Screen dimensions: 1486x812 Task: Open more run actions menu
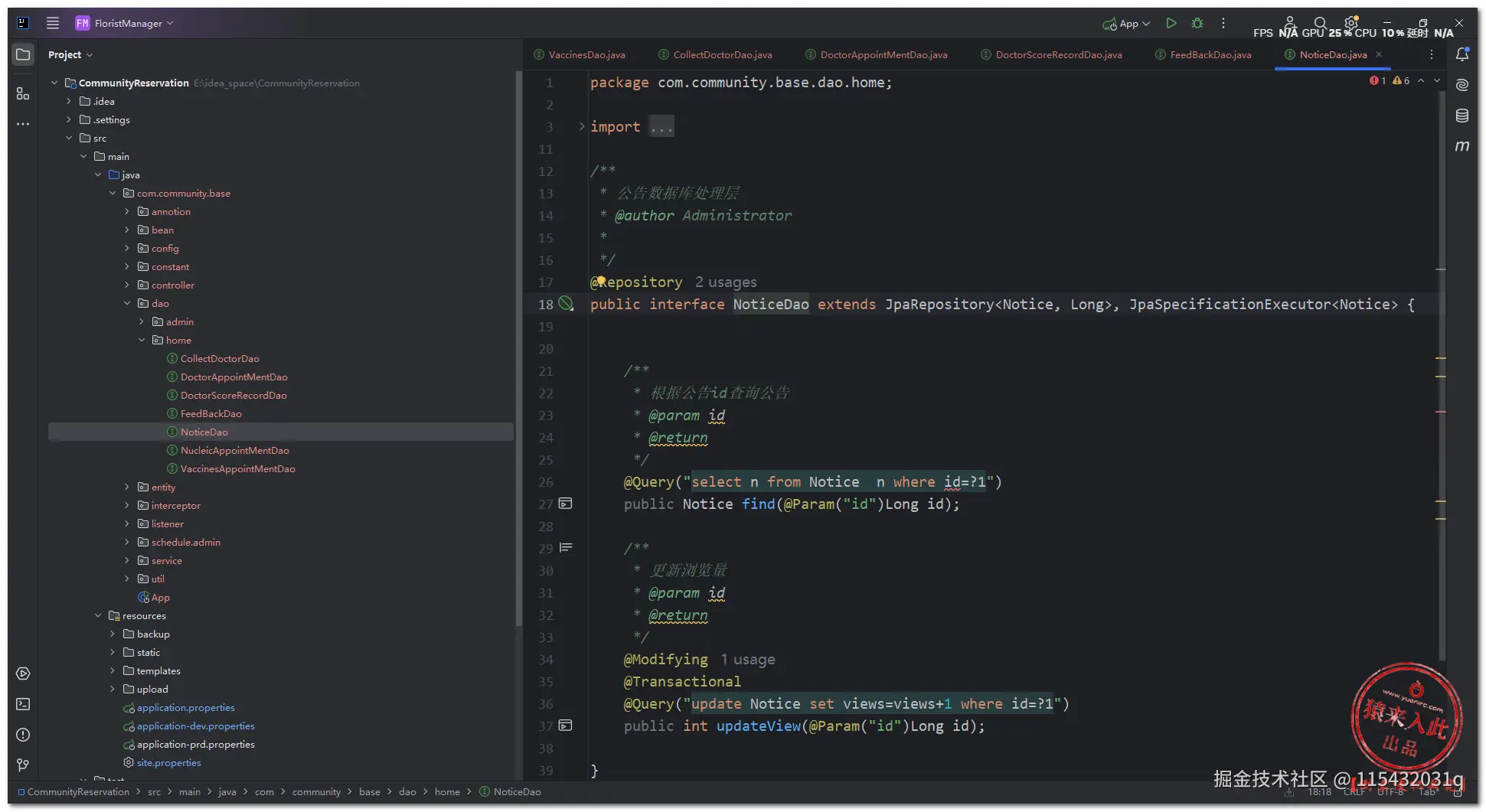pyautogui.click(x=1223, y=23)
